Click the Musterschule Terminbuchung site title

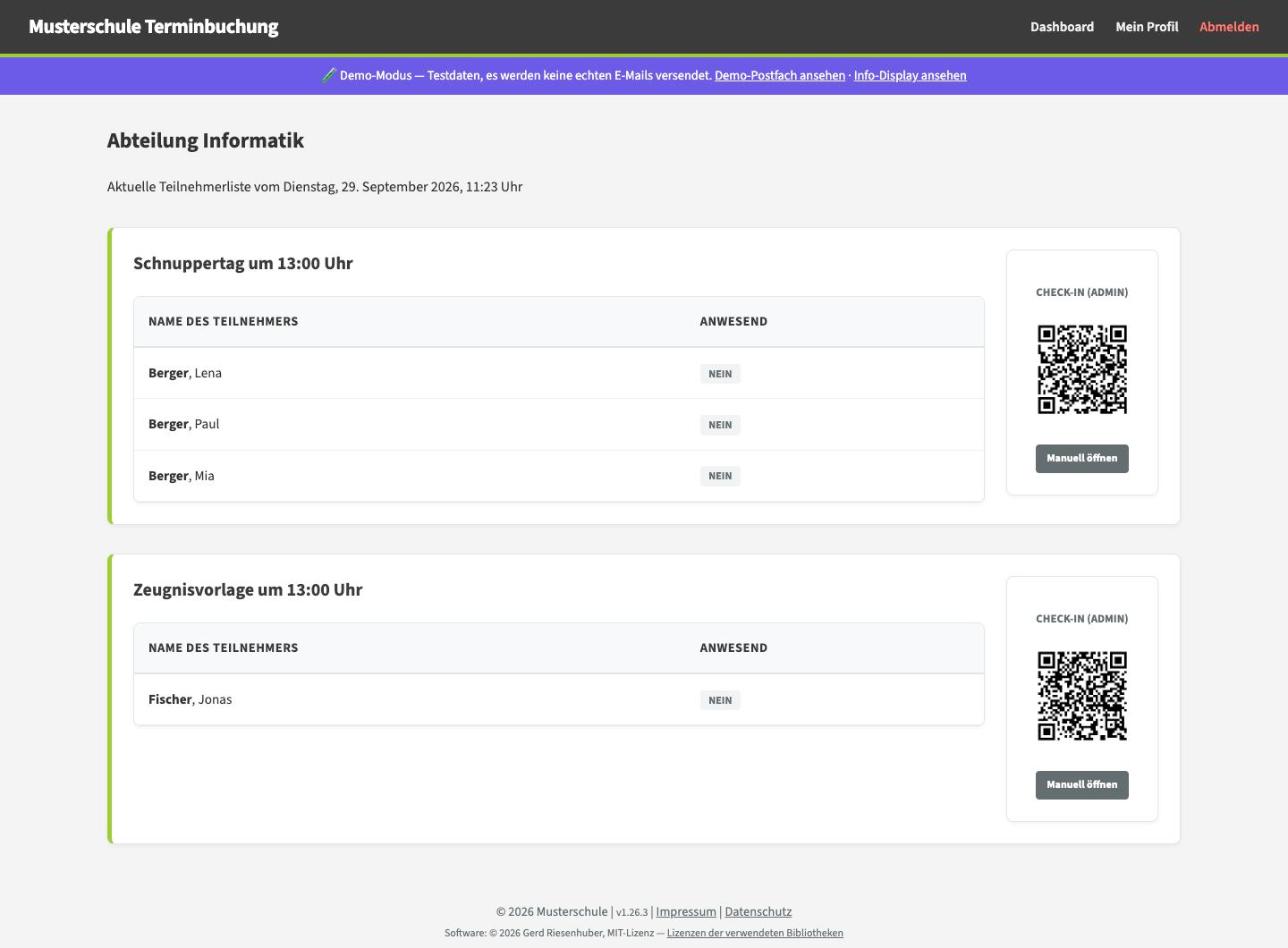[x=153, y=27]
